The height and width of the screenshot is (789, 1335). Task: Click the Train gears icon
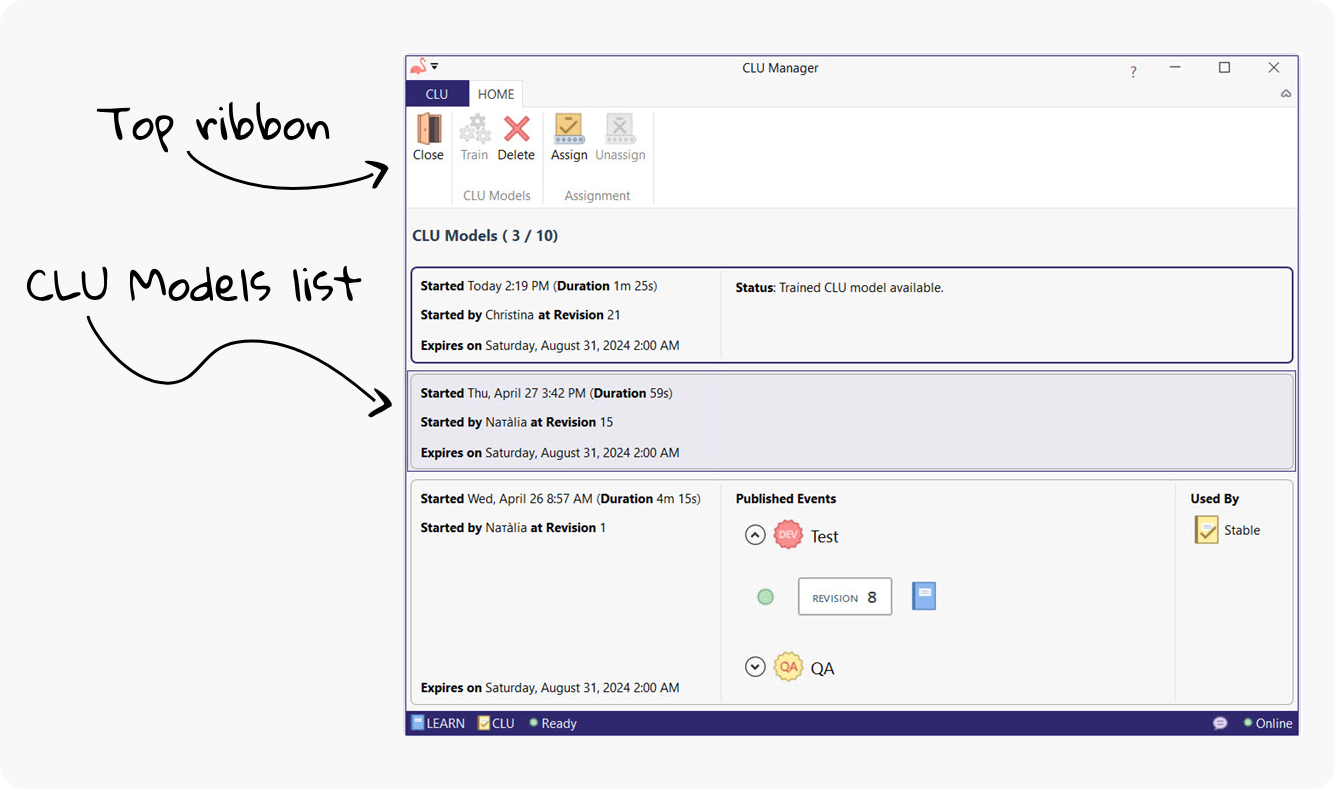pos(474,130)
